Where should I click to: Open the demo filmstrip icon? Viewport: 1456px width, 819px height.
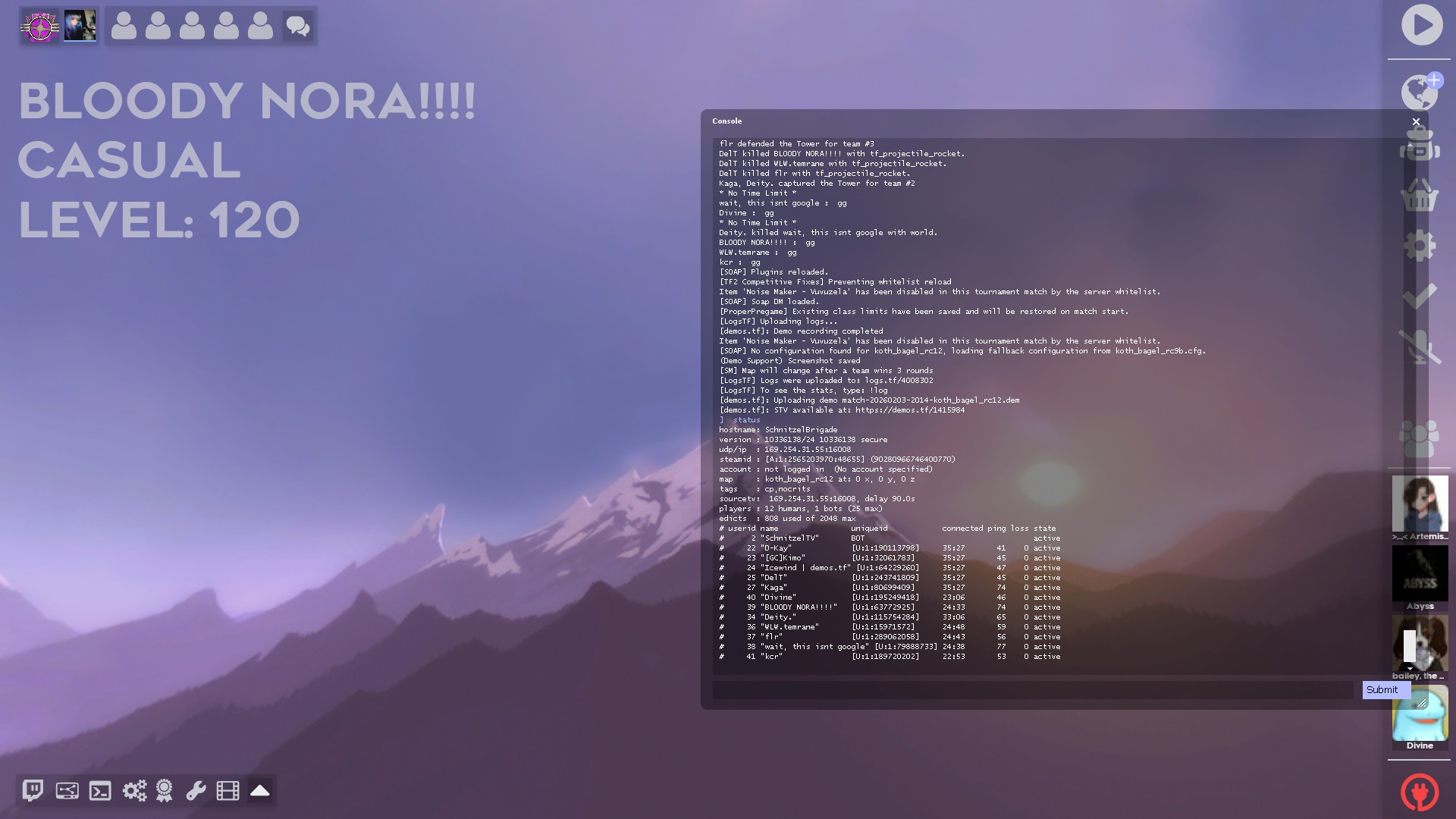tap(227, 791)
